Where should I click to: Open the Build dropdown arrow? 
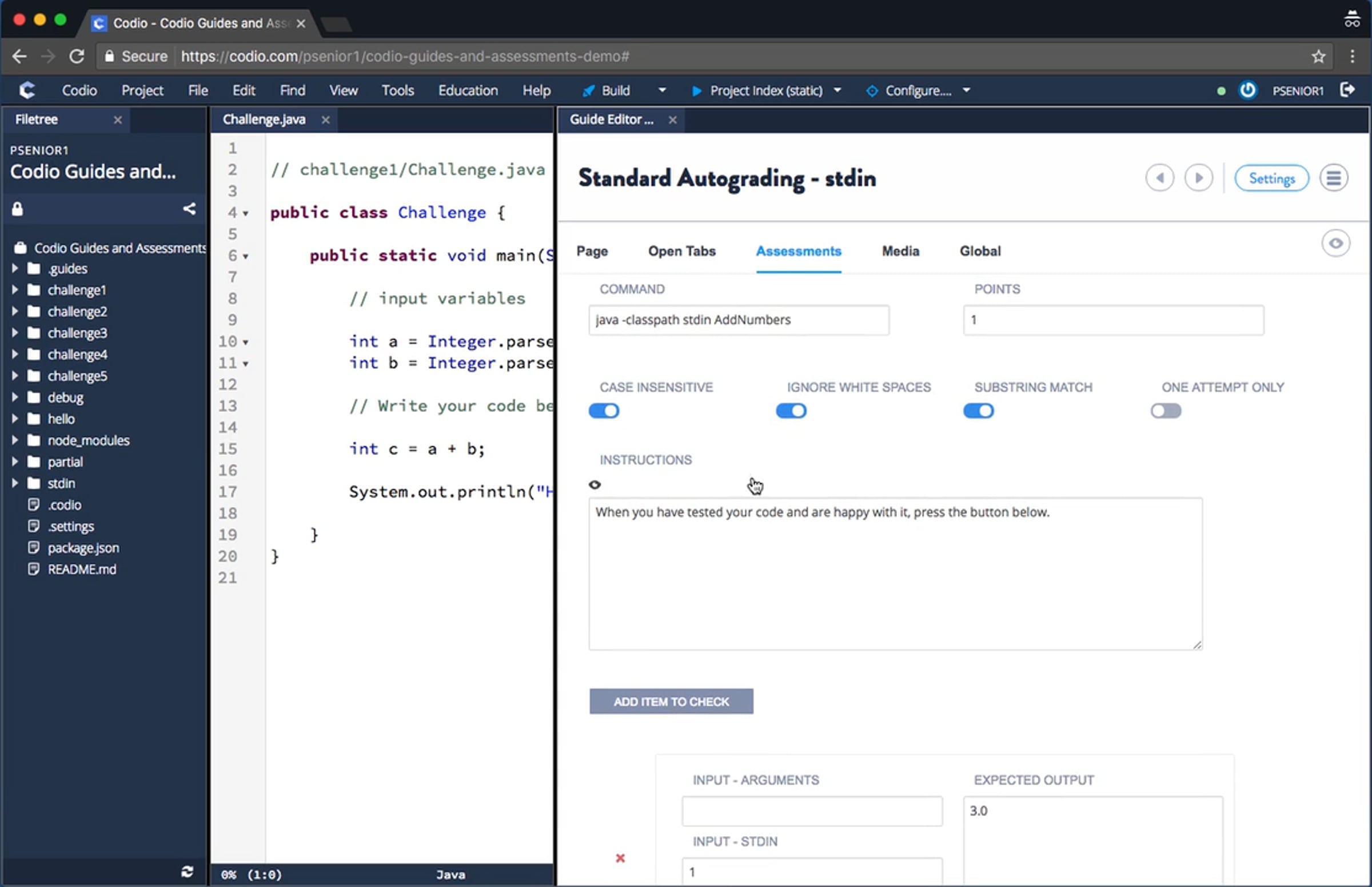tap(661, 90)
